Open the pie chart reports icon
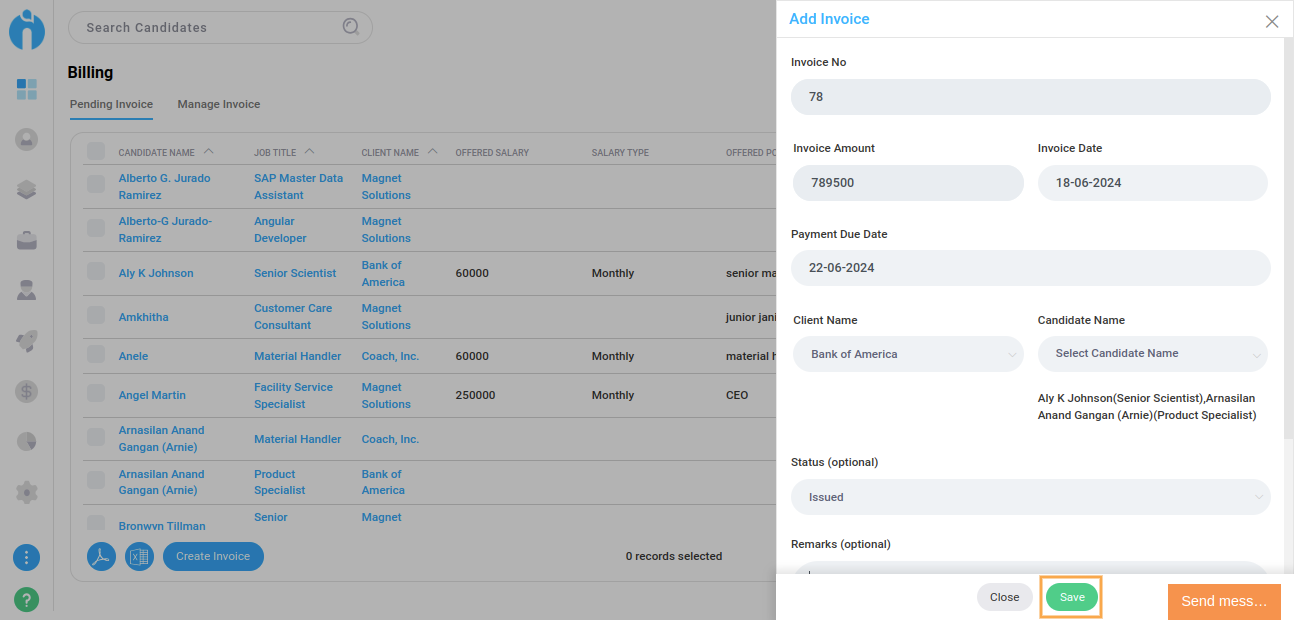This screenshot has height=620, width=1294. coord(27,441)
